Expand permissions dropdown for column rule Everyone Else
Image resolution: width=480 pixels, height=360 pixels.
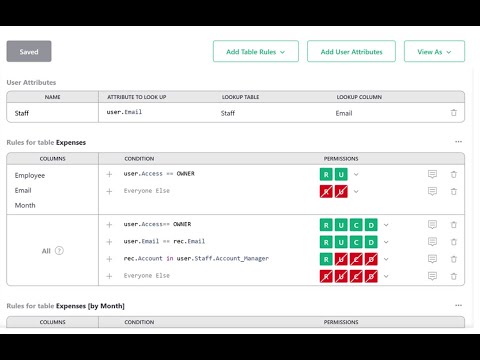coord(356,191)
